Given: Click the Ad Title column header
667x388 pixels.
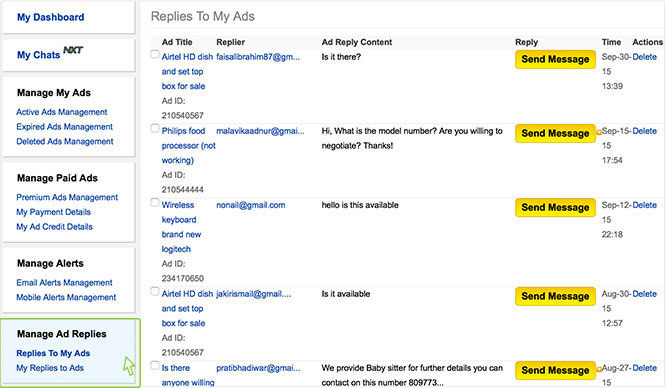Looking at the screenshot, I should click(177, 42).
